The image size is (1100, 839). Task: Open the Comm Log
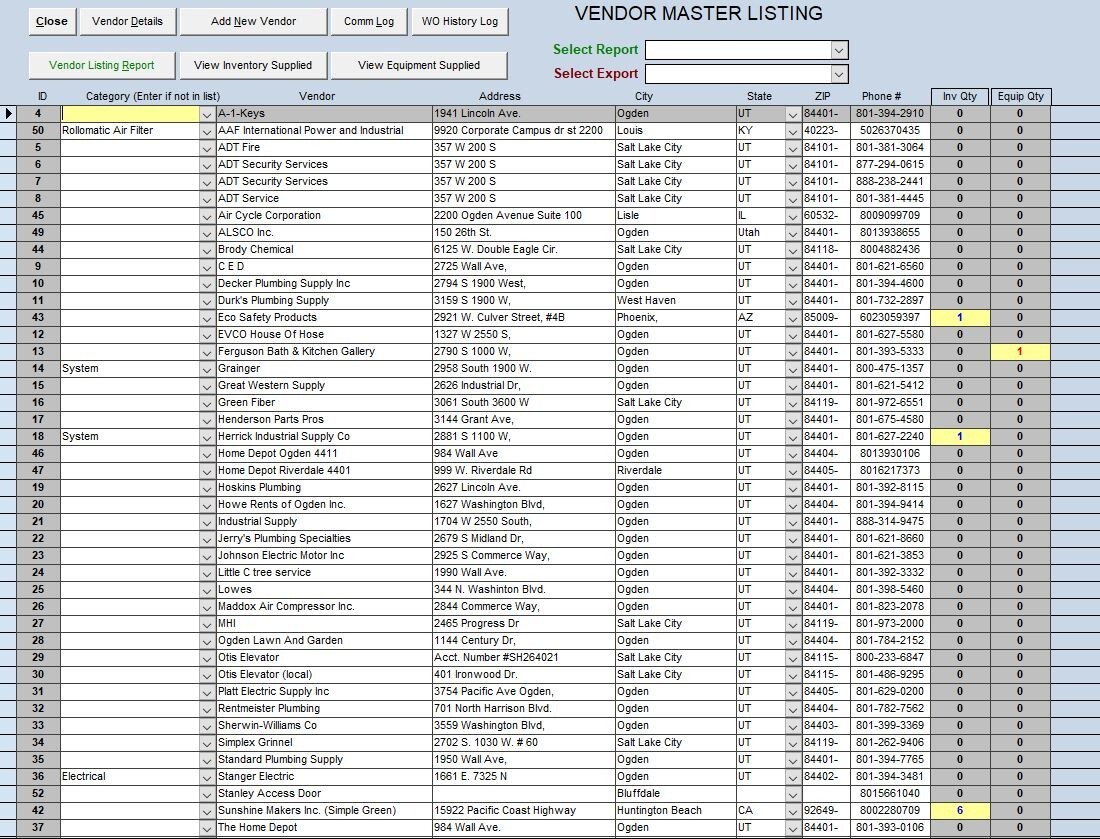click(368, 20)
